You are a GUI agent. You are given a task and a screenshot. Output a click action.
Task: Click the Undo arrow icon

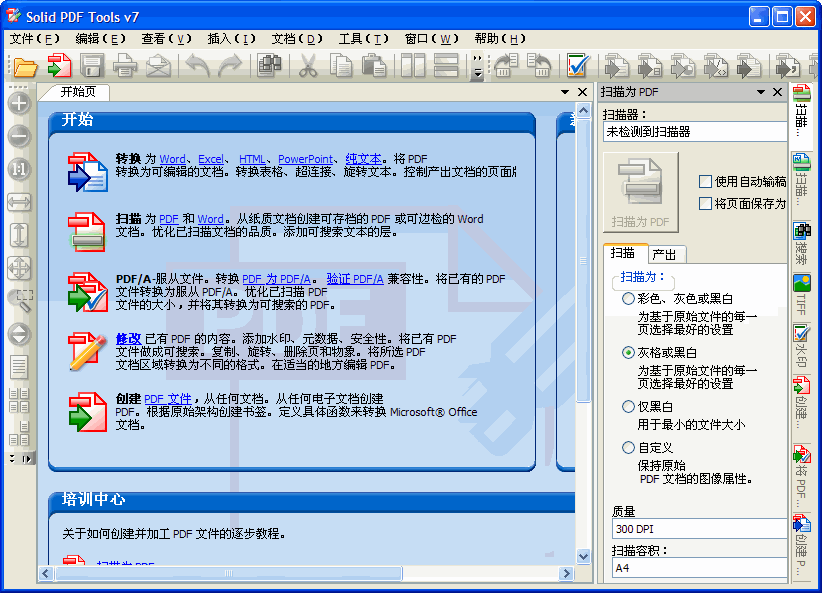coord(197,65)
